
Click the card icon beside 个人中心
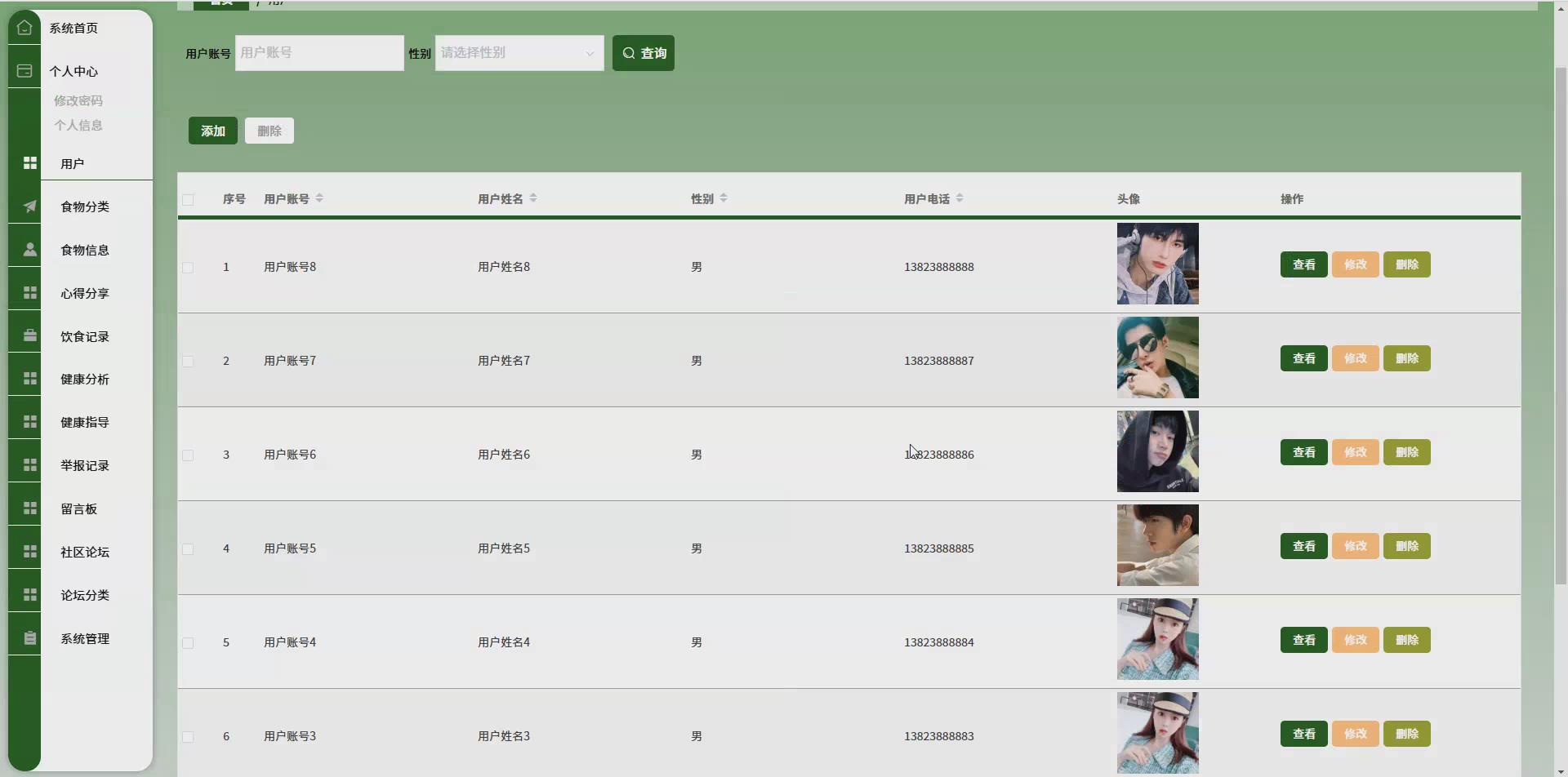pos(24,71)
